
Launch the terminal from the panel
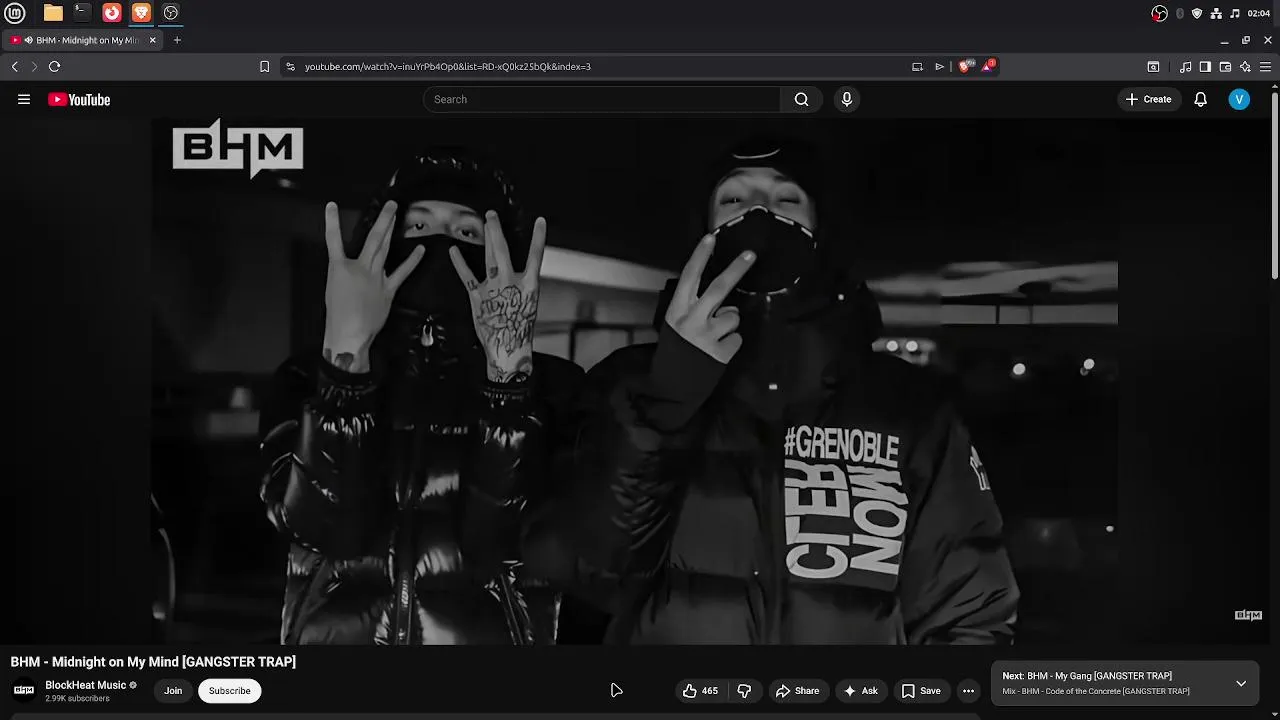click(x=82, y=13)
